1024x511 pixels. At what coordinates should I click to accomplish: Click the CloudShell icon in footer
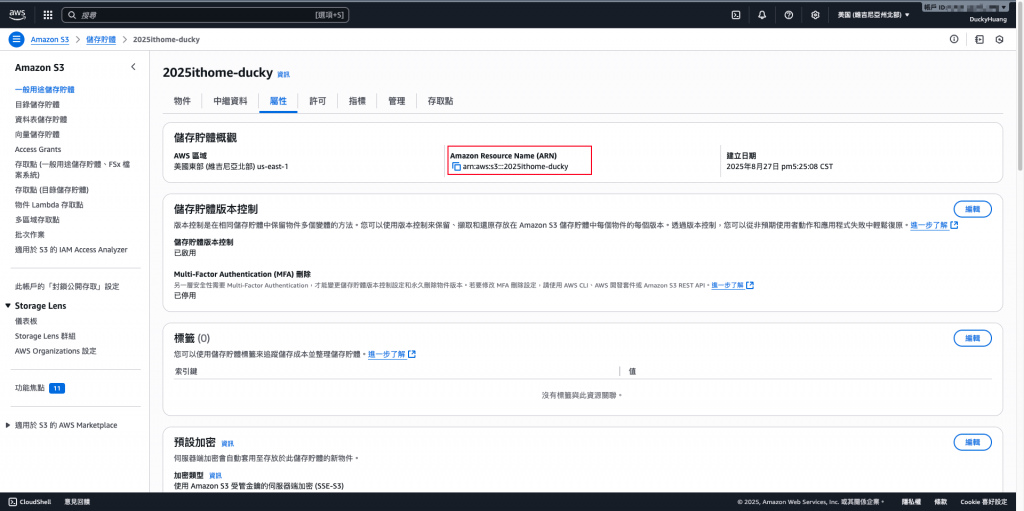pos(13,502)
